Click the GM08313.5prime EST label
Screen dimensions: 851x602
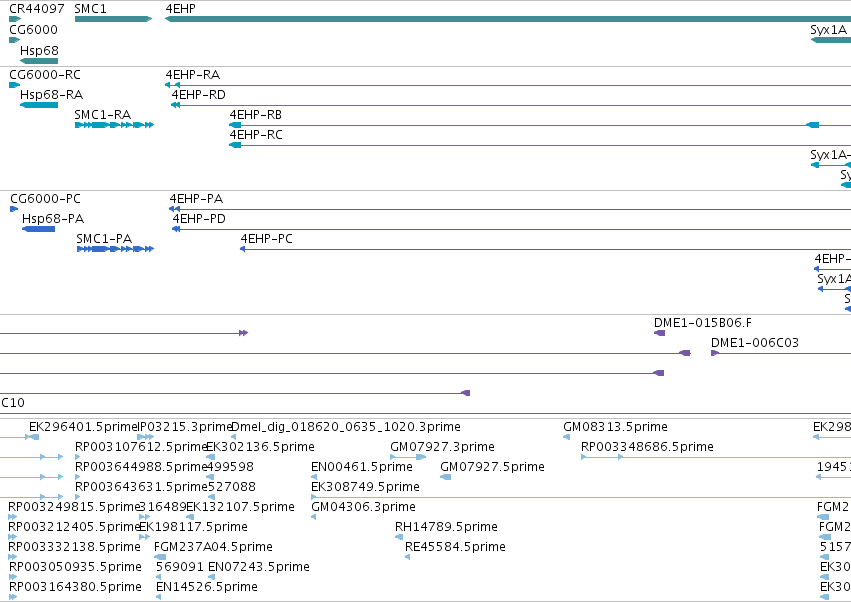coord(615,427)
